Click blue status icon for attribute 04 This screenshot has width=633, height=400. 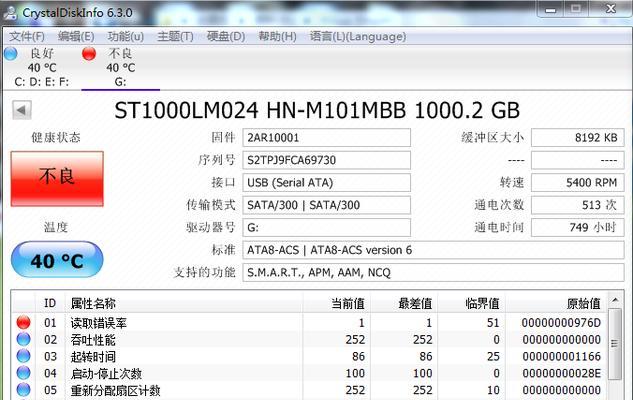[x=23, y=373]
